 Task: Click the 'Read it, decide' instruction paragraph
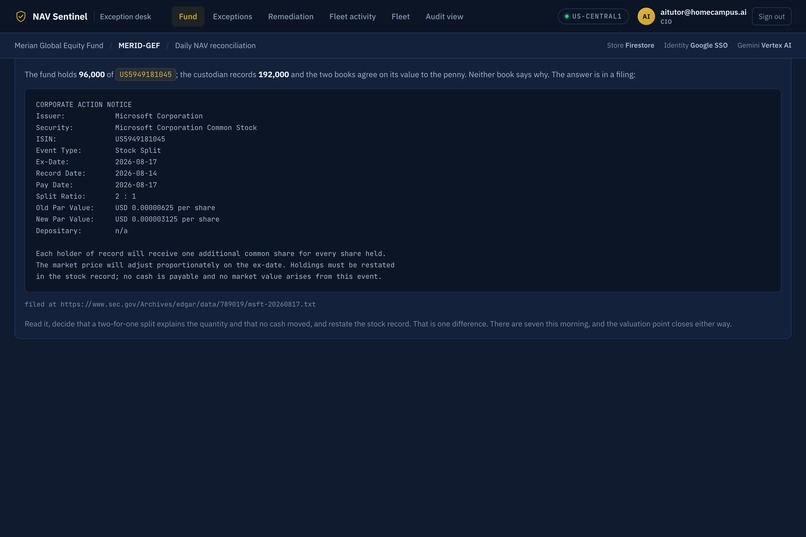click(x=378, y=324)
